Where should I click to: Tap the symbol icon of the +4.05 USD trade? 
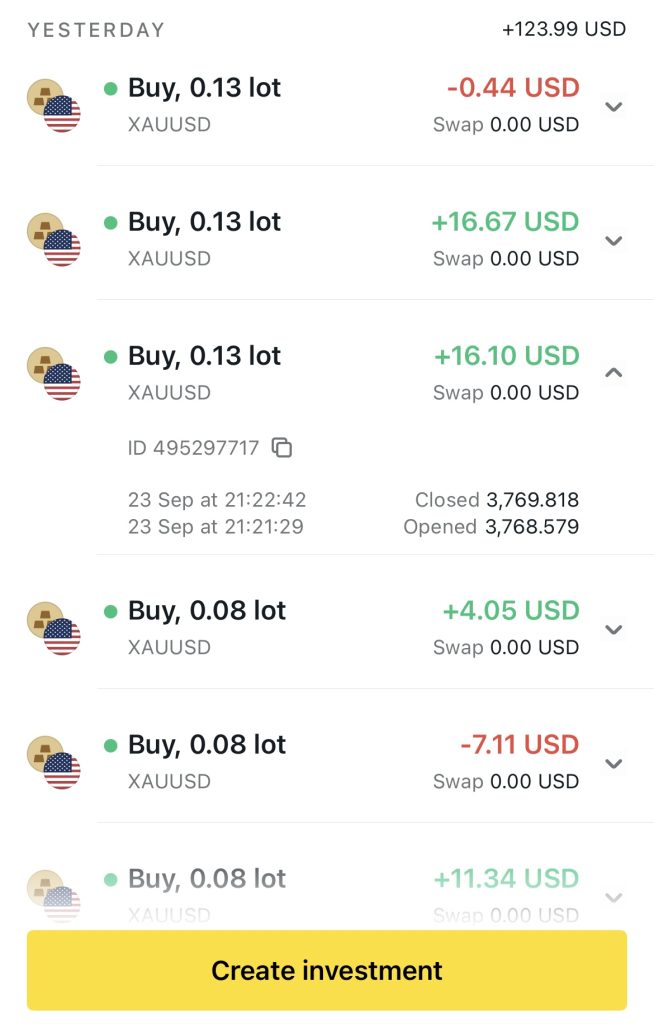53,628
